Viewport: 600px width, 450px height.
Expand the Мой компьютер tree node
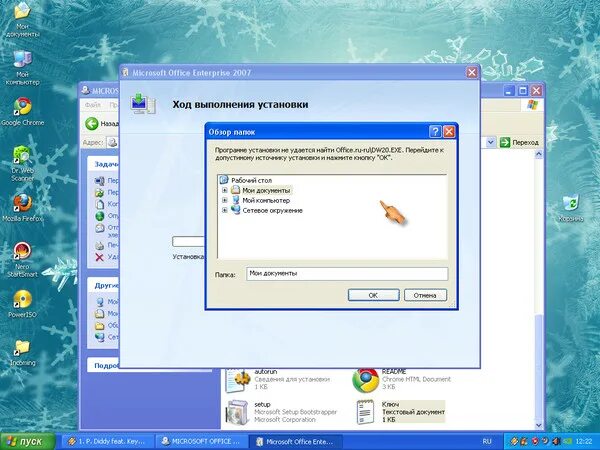(x=225, y=200)
